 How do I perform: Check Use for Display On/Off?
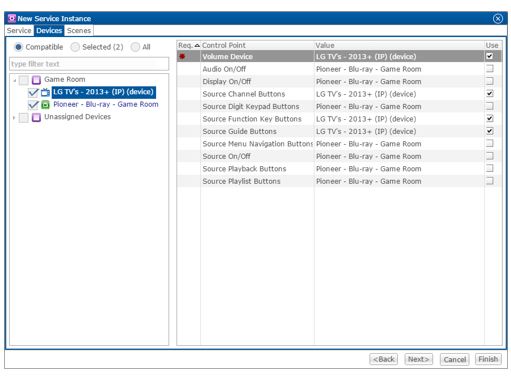click(489, 81)
